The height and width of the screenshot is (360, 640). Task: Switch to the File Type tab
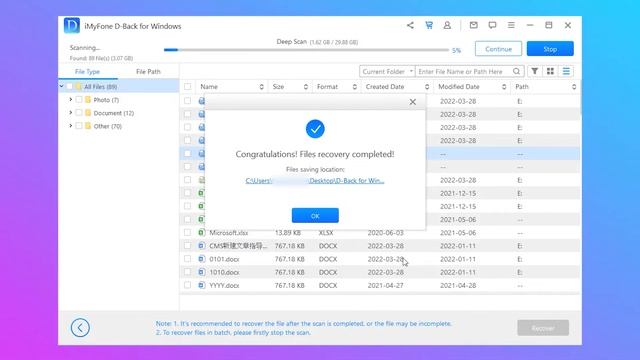tap(87, 71)
